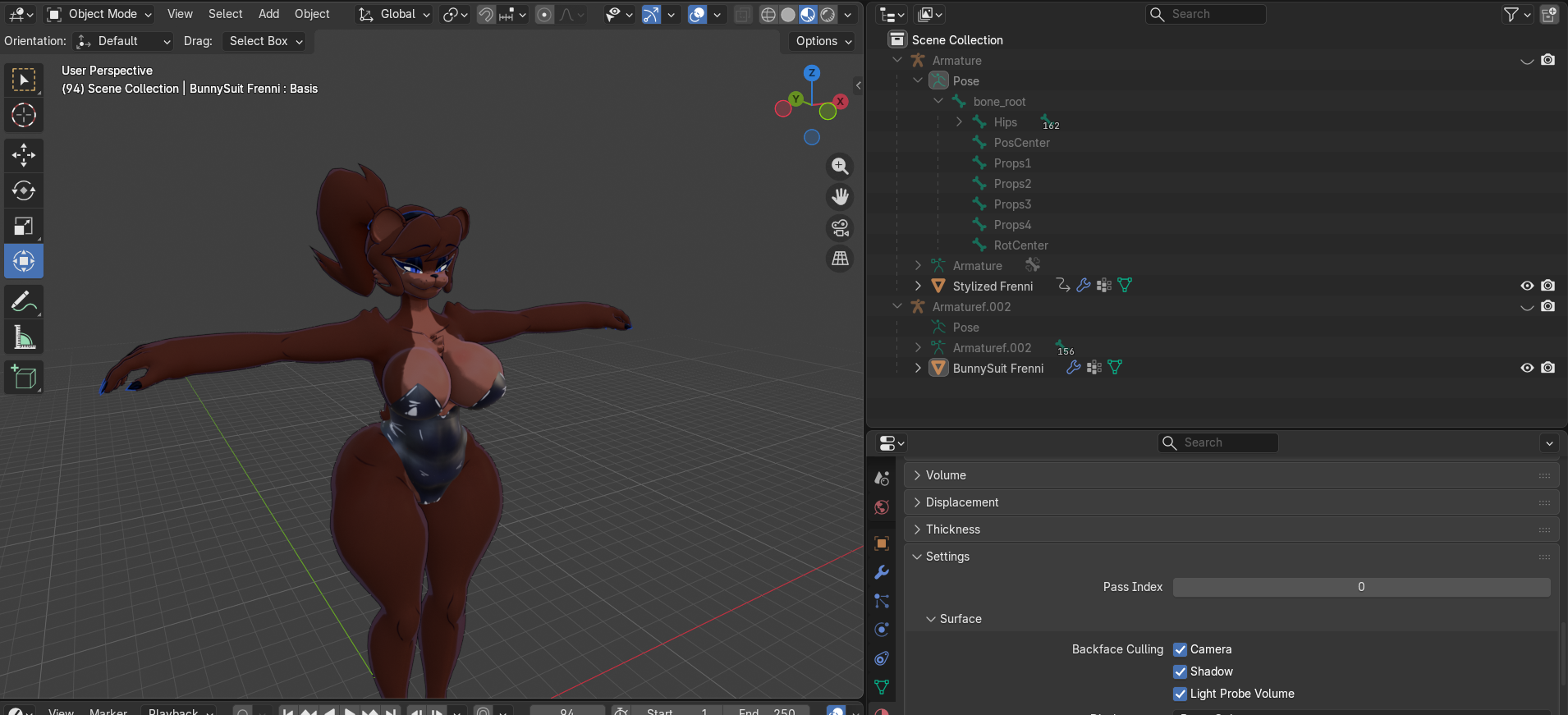This screenshot has height=715, width=1568.
Task: Toggle viewport gizmo display
Action: [x=651, y=15]
